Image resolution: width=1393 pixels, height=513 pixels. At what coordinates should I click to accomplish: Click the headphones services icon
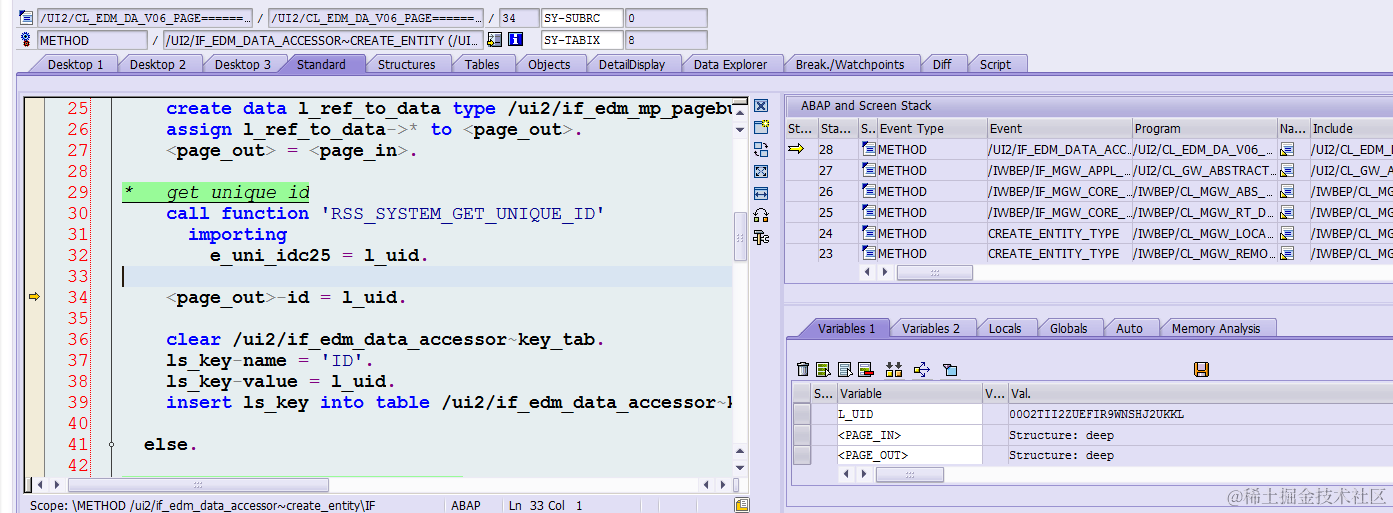click(761, 215)
